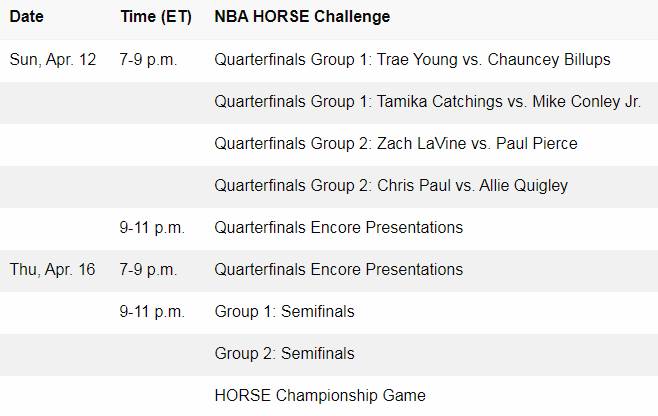Screen dimensions: 658x416
Task: Select the Group 2: Semifinals entry
Action: click(x=284, y=353)
